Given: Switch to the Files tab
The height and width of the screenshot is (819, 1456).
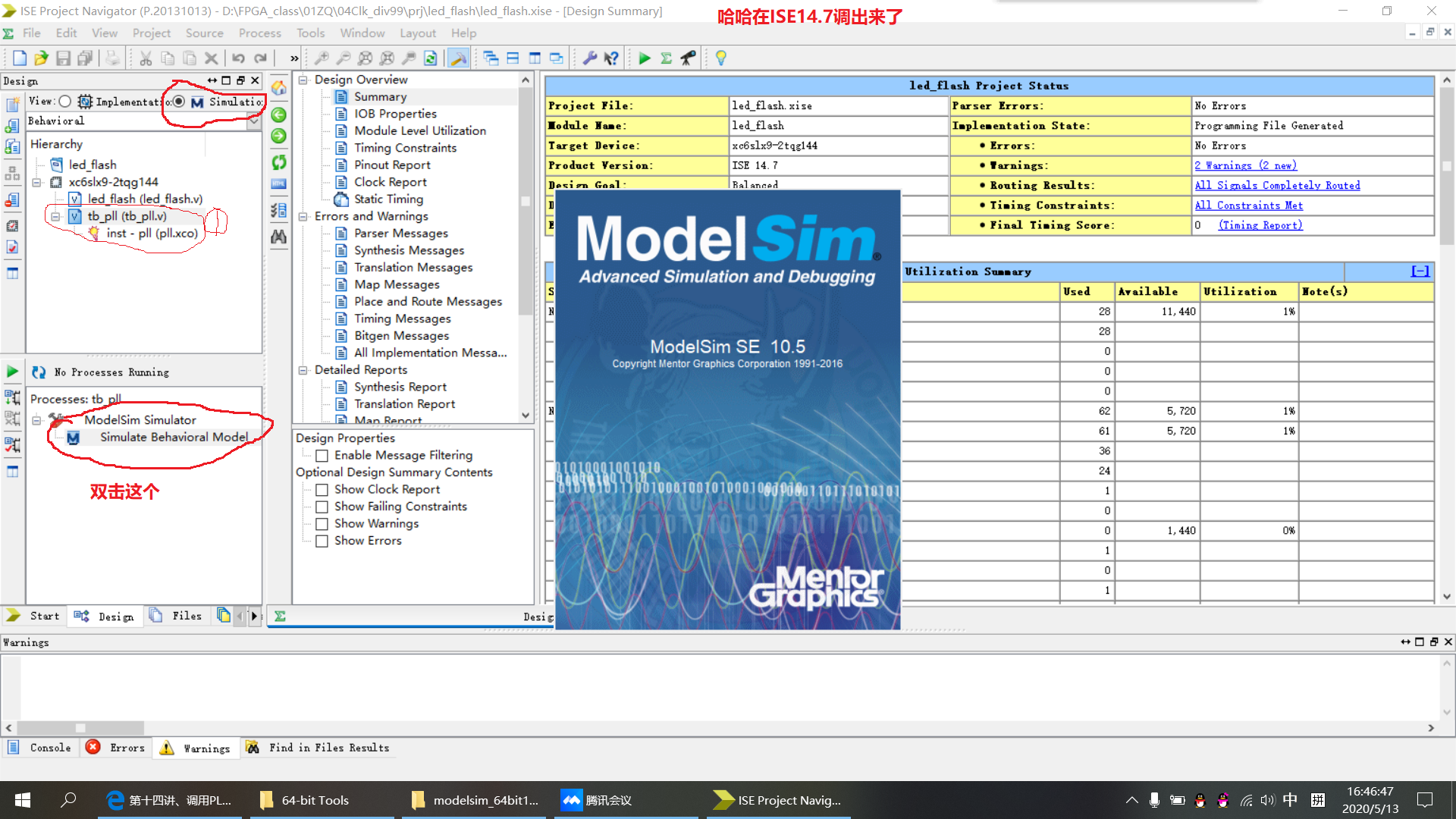Looking at the screenshot, I should [x=177, y=616].
